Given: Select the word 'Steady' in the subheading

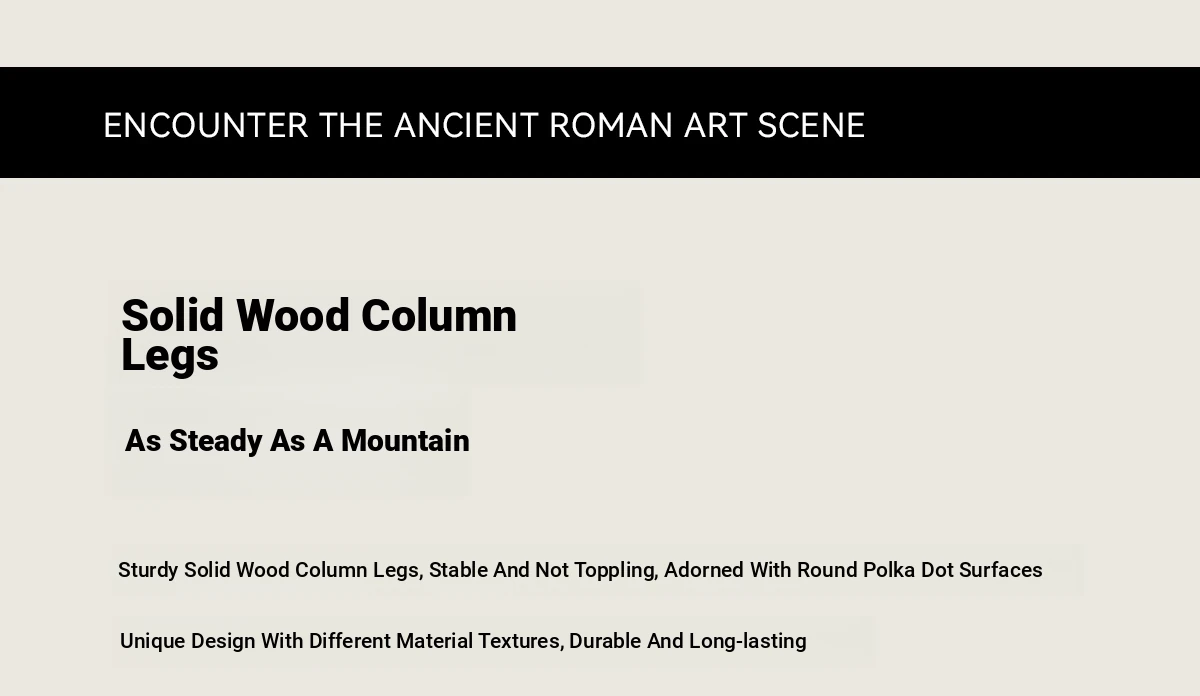Looking at the screenshot, I should (x=215, y=441).
